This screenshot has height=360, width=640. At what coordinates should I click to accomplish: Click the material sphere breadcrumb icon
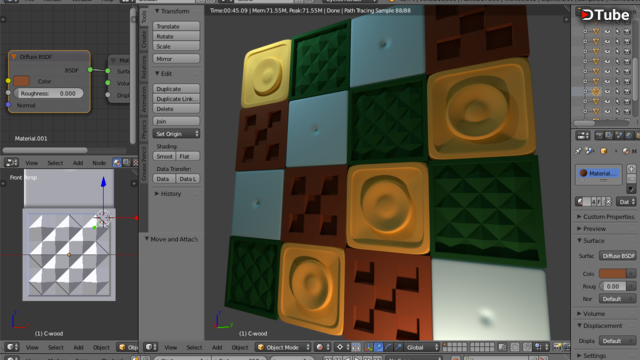(x=626, y=151)
